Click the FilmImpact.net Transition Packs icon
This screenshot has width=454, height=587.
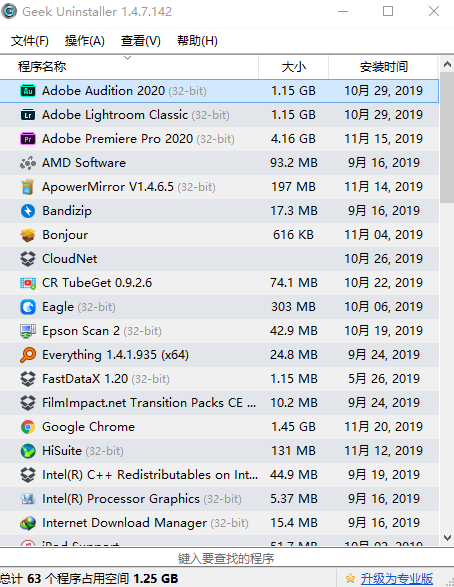click(x=28, y=402)
